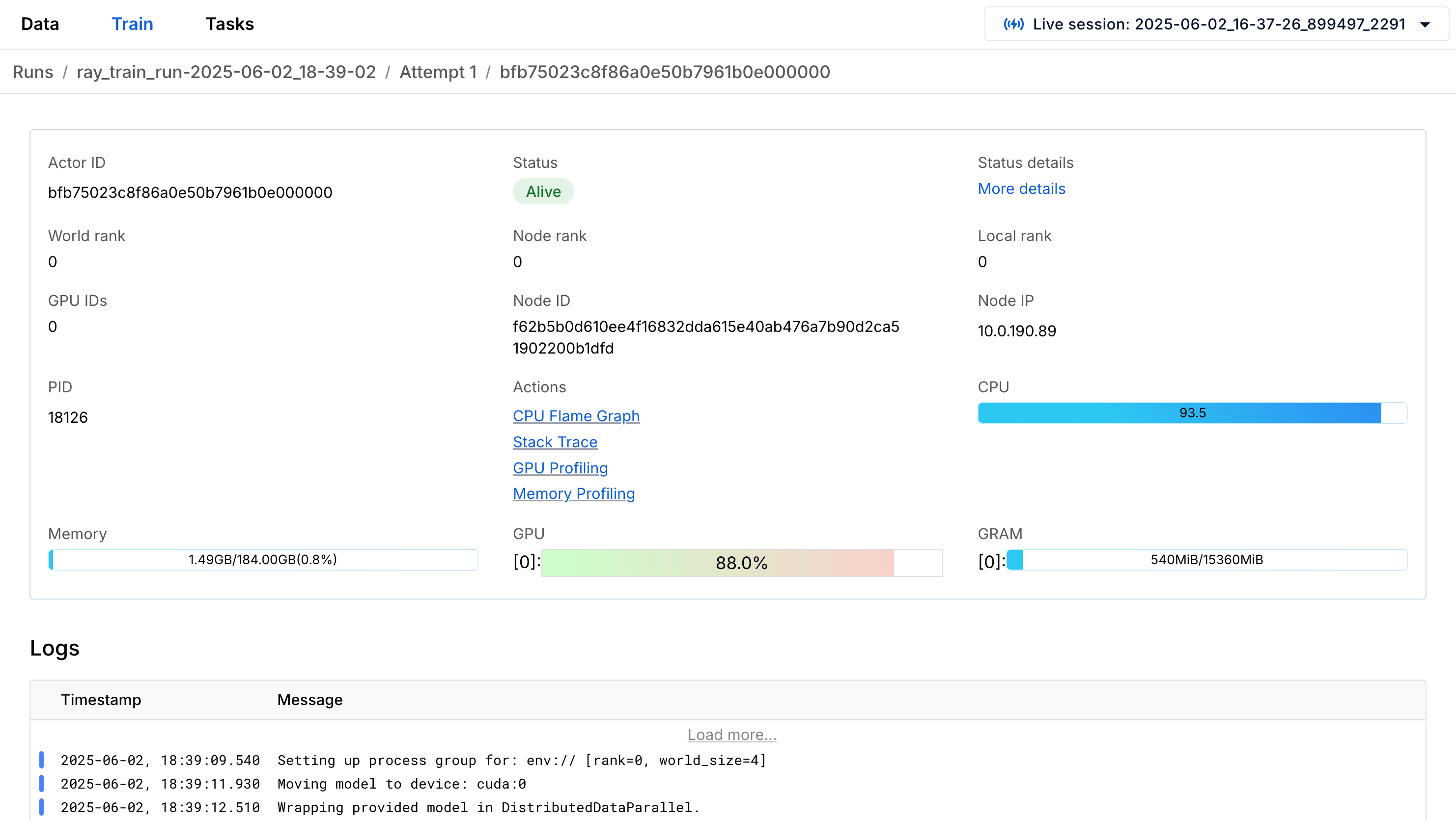Select the Actor ID value bfb75023c8f86a0e50b7961b0e000000
The width and height of the screenshot is (1456, 821).
(x=191, y=192)
